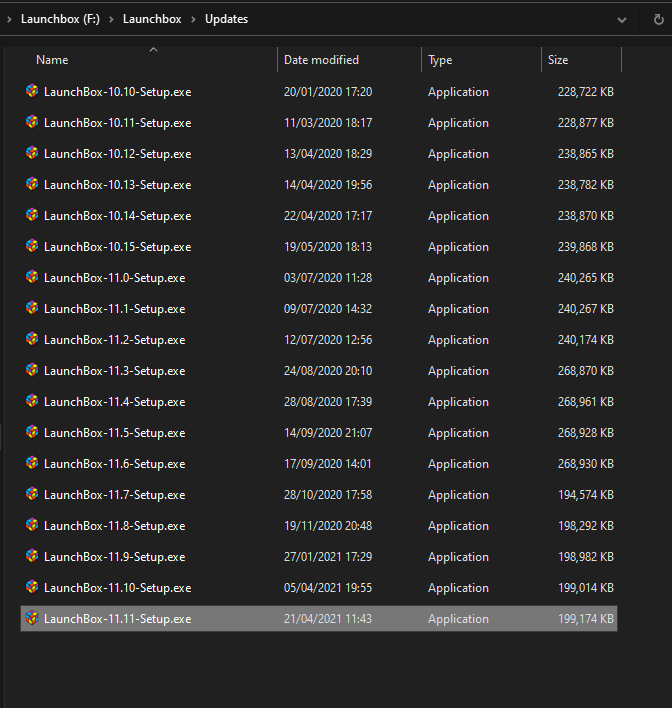
Task: Select file name LaunchBox-11.0-Setup.exe
Action: pos(115,278)
